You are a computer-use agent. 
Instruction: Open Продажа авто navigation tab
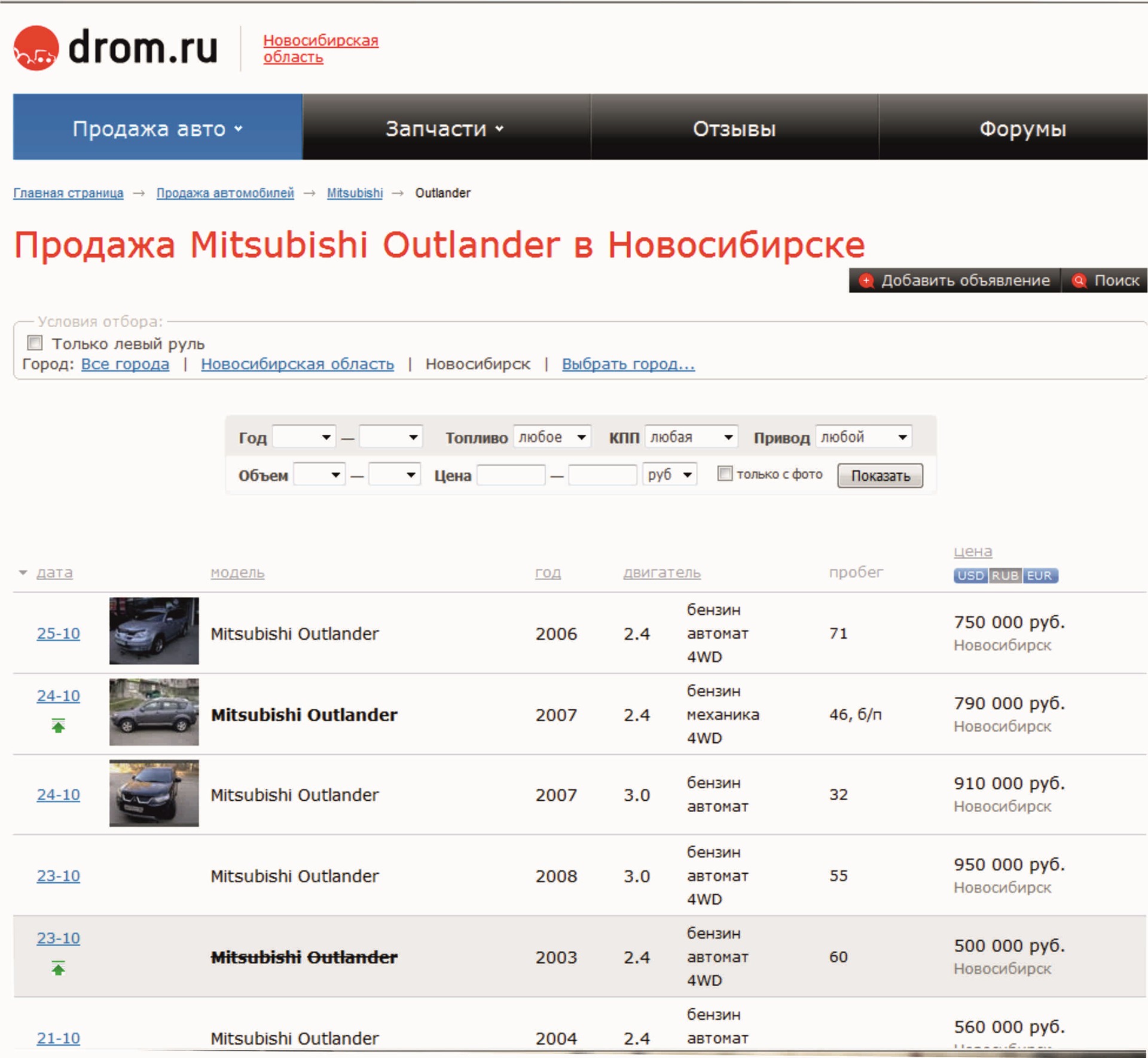point(158,127)
